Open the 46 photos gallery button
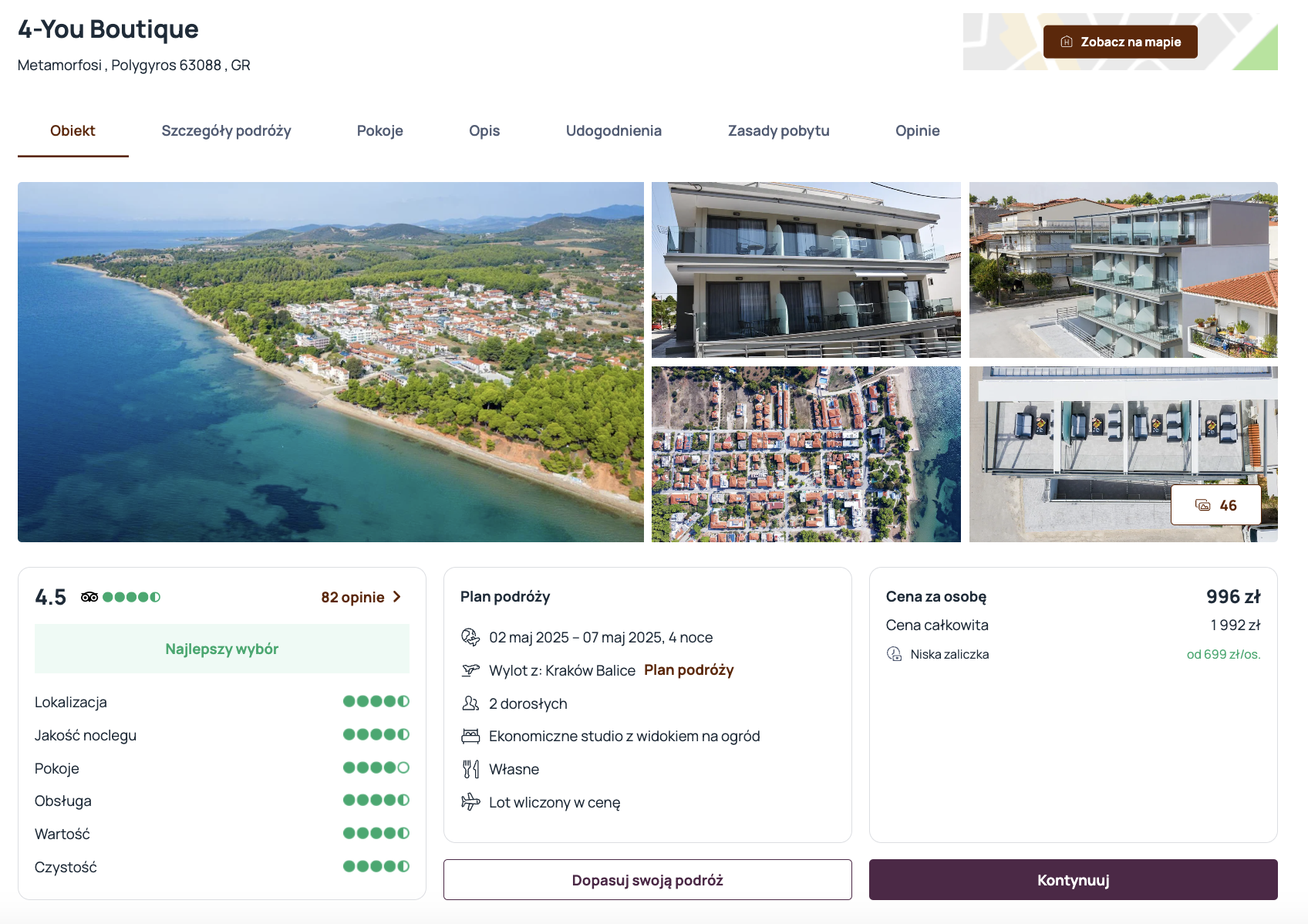The height and width of the screenshot is (924, 1308). (x=1216, y=505)
